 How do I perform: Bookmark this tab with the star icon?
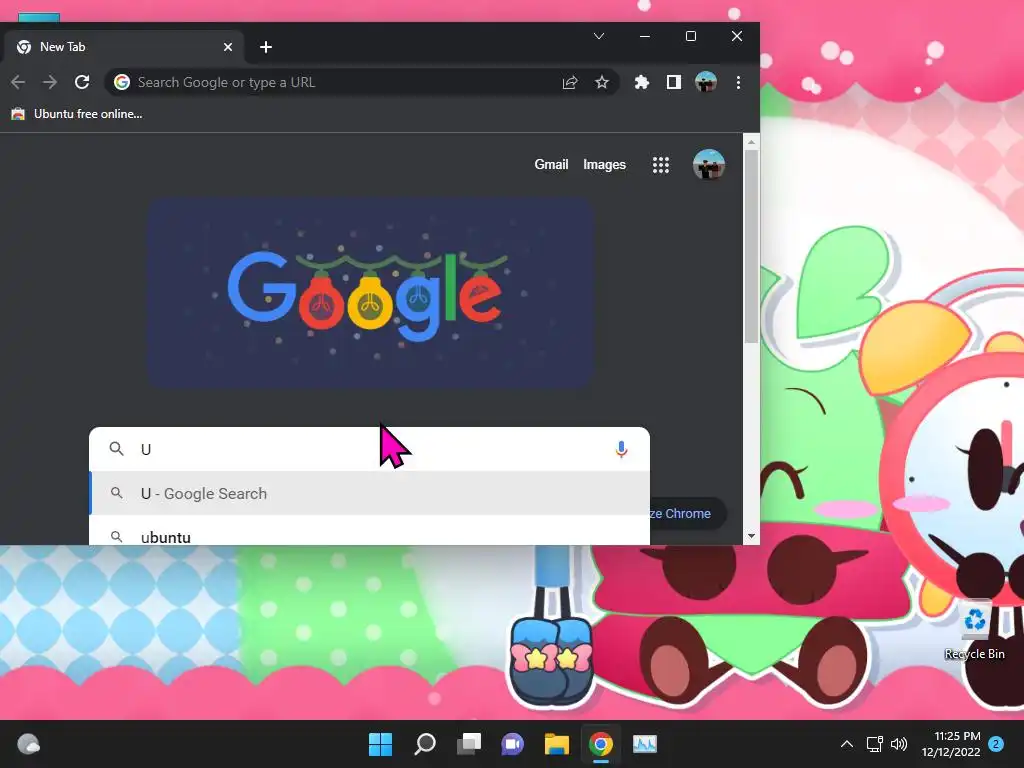[x=601, y=82]
